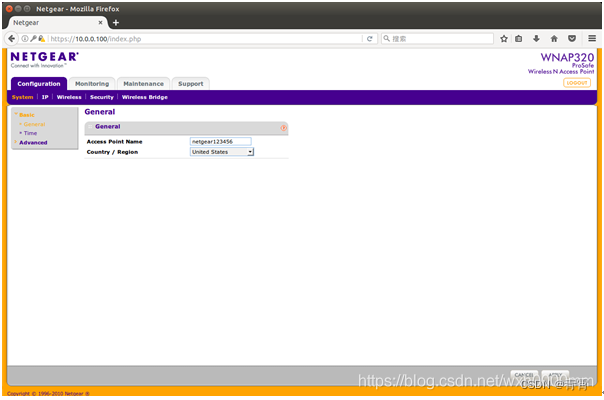Open the Configuration tab

point(39,84)
